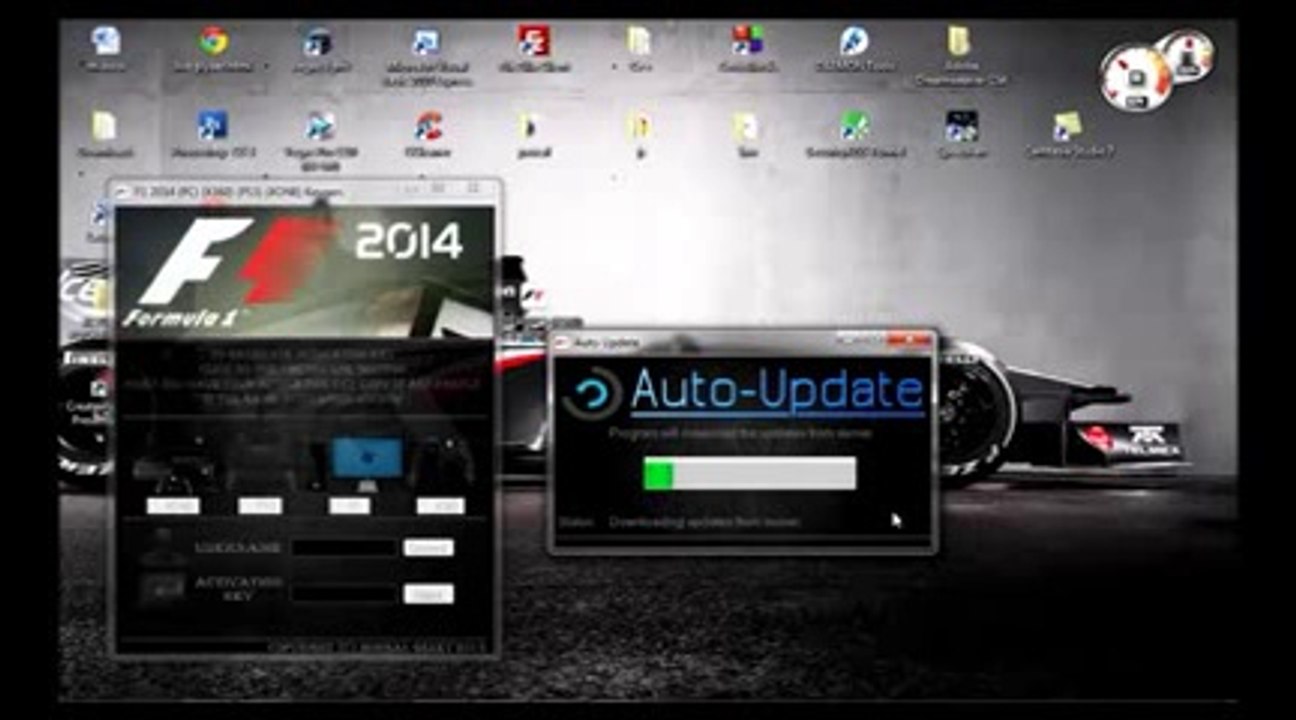Click the Auto-Update window title bar
1296x720 pixels.
click(743, 343)
